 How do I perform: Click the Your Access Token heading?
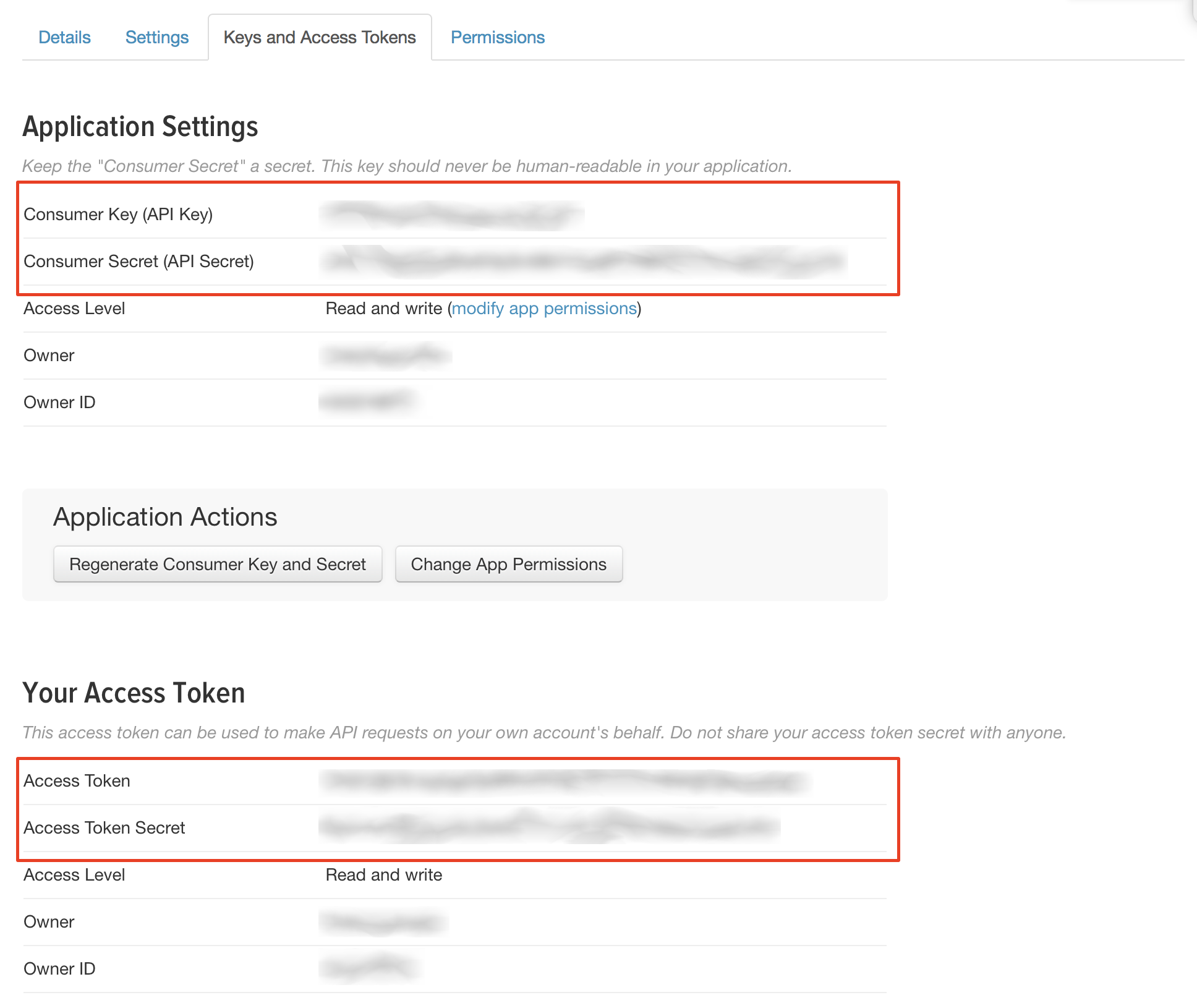coord(134,693)
